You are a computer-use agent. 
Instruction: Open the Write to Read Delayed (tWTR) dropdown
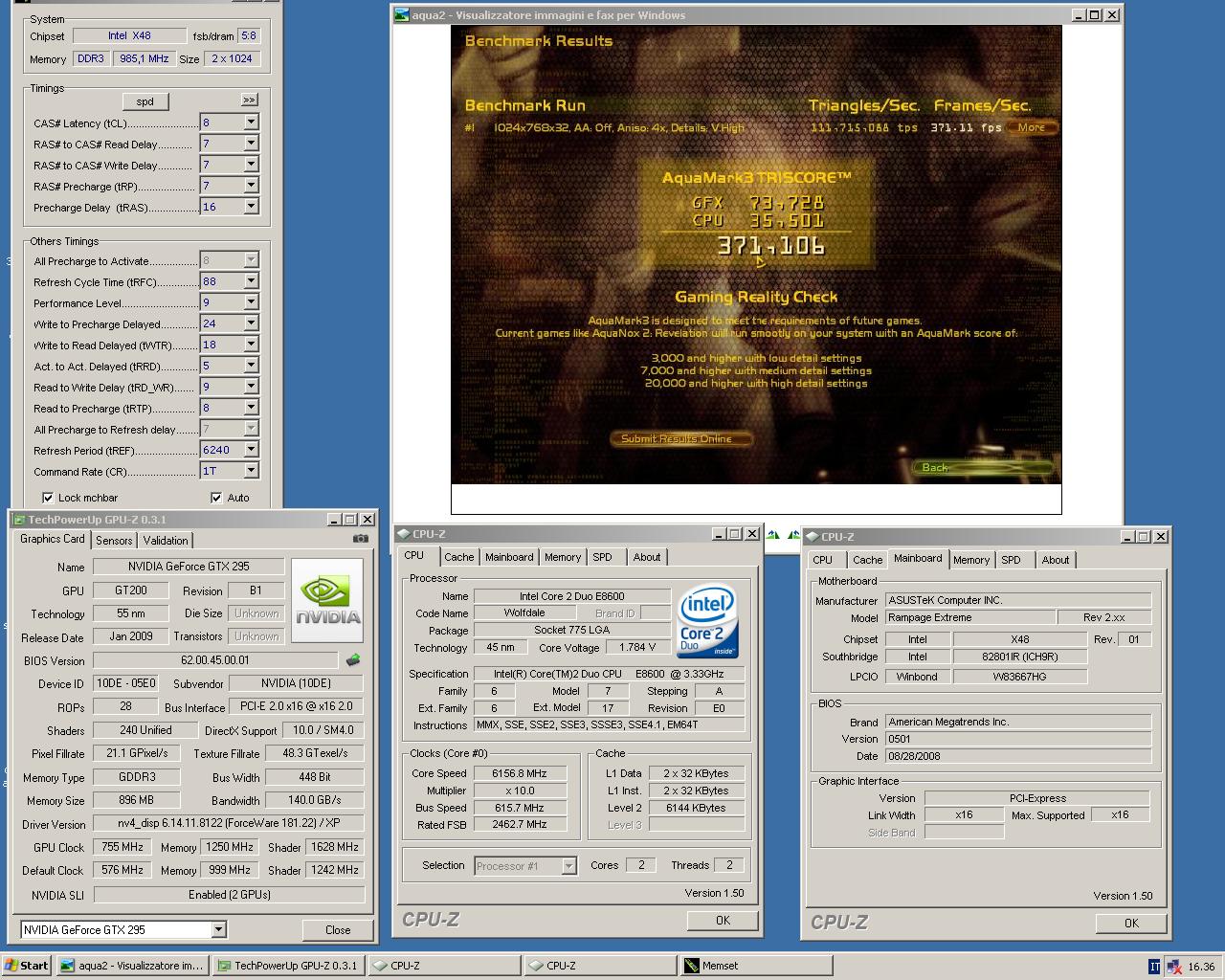pyautogui.click(x=251, y=345)
